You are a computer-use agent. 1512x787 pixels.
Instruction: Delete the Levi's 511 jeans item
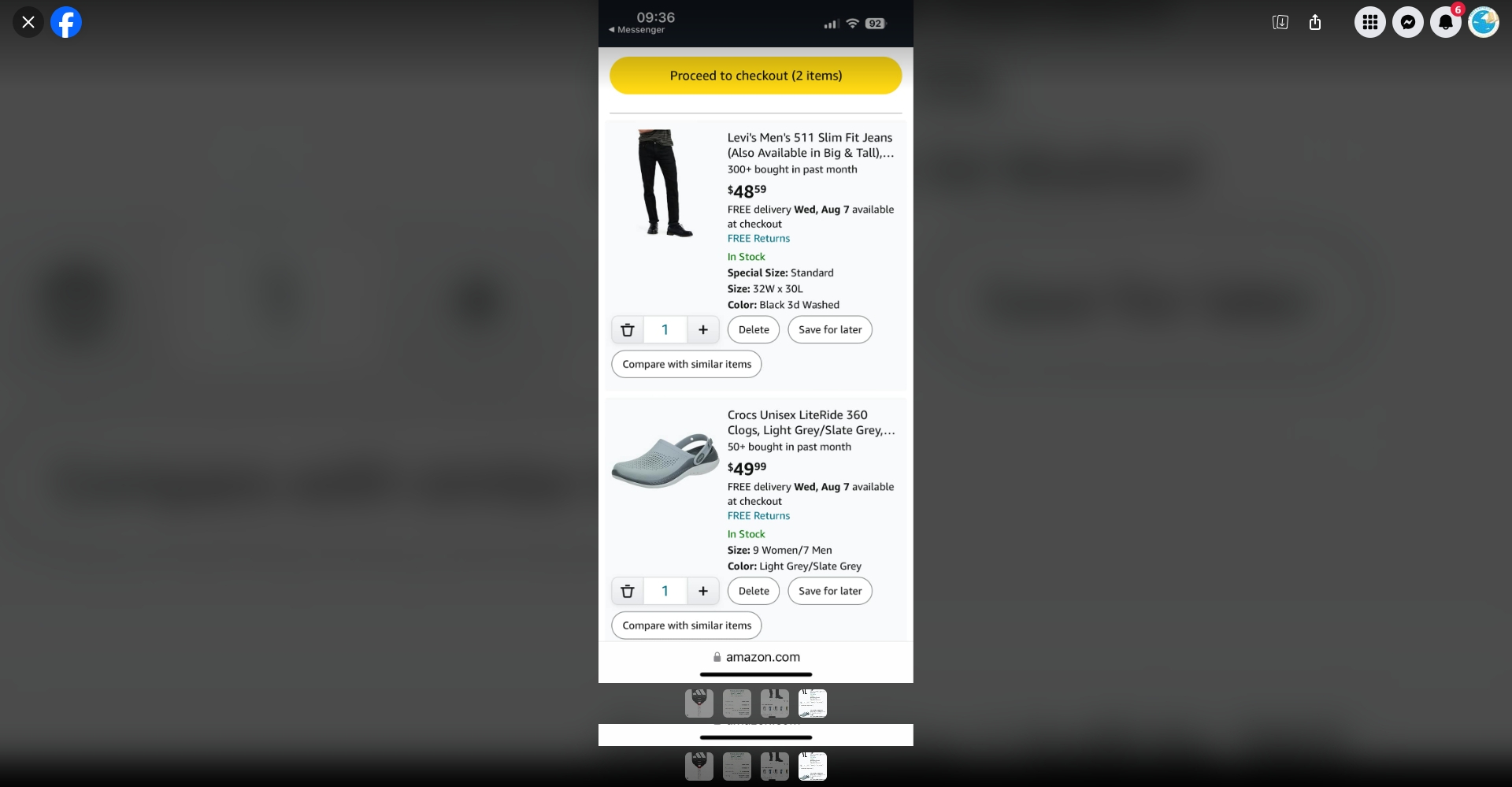point(754,330)
